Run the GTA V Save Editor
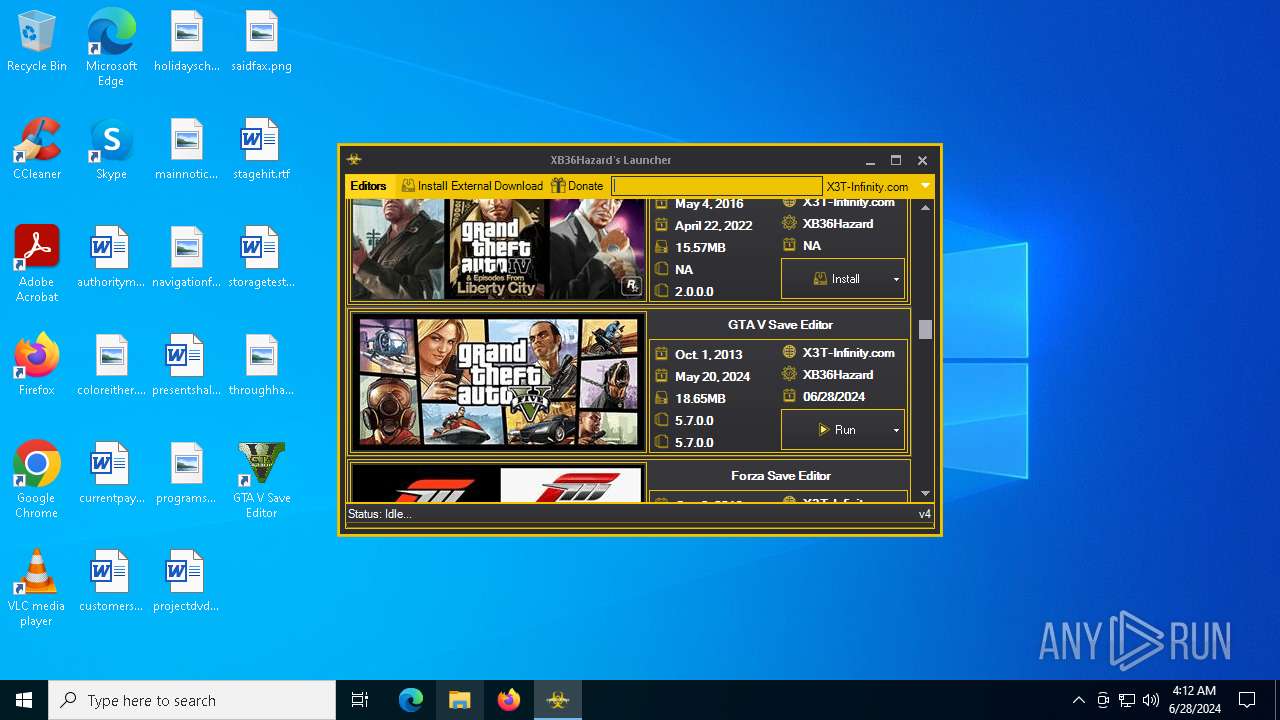 coord(836,430)
